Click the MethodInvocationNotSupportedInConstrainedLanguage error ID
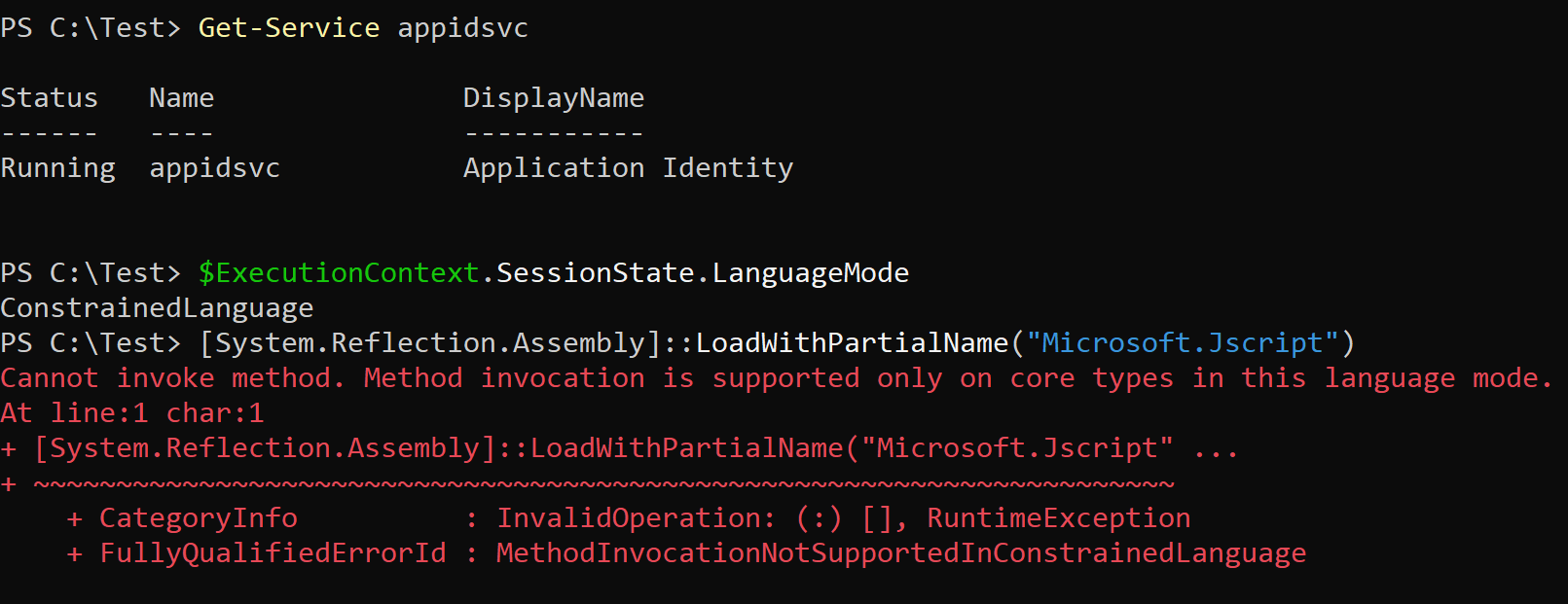 [900, 553]
